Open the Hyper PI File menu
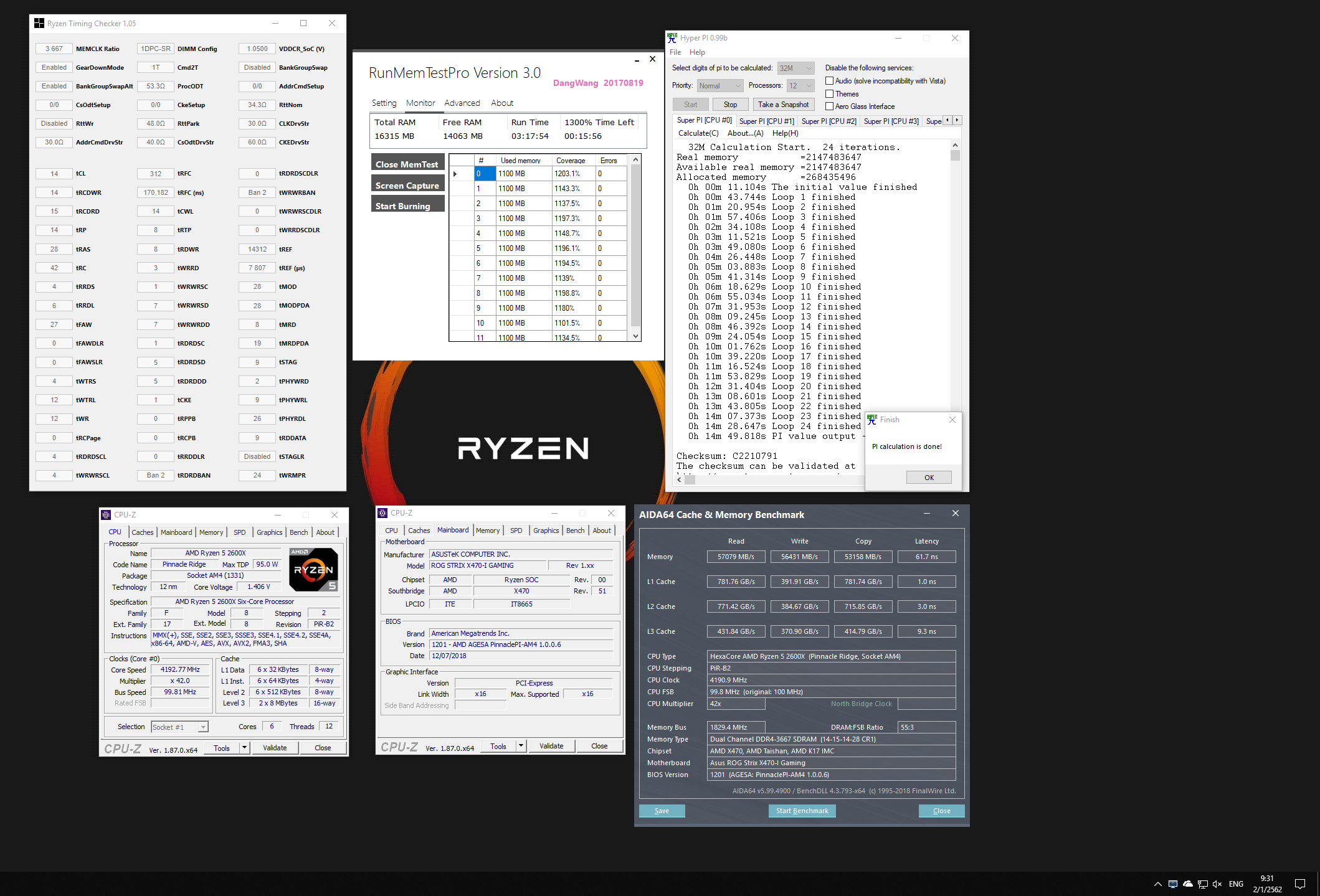The image size is (1320, 896). click(x=675, y=52)
